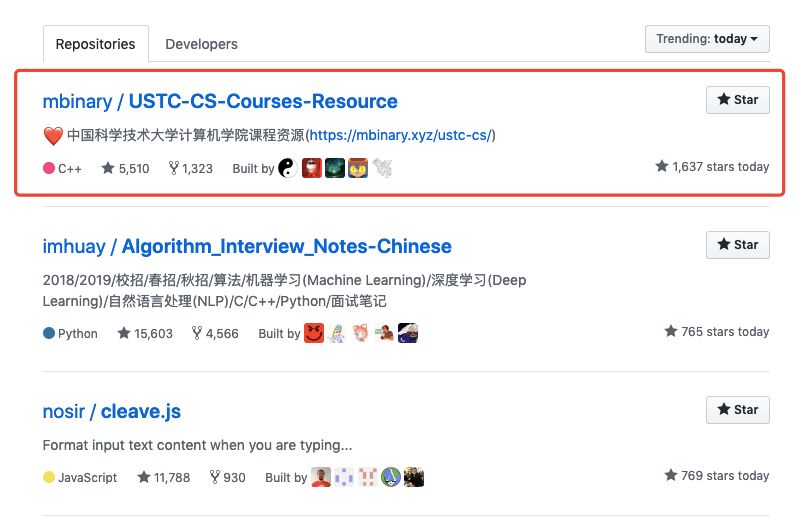Open fourth contributor avatar in USTC-CS row
Image resolution: width=793 pixels, height=524 pixels.
point(358,168)
